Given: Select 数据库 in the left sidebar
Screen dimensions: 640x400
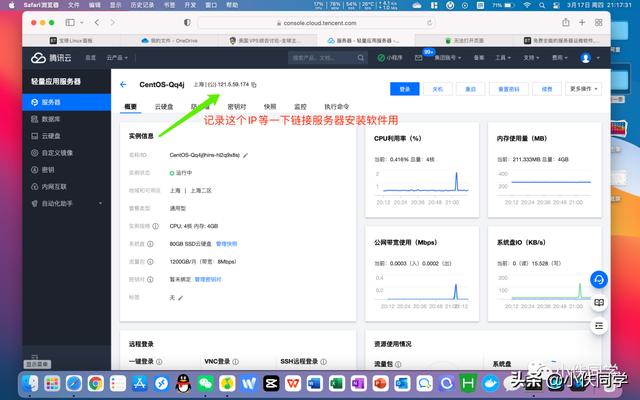Looking at the screenshot, I should [67, 119].
